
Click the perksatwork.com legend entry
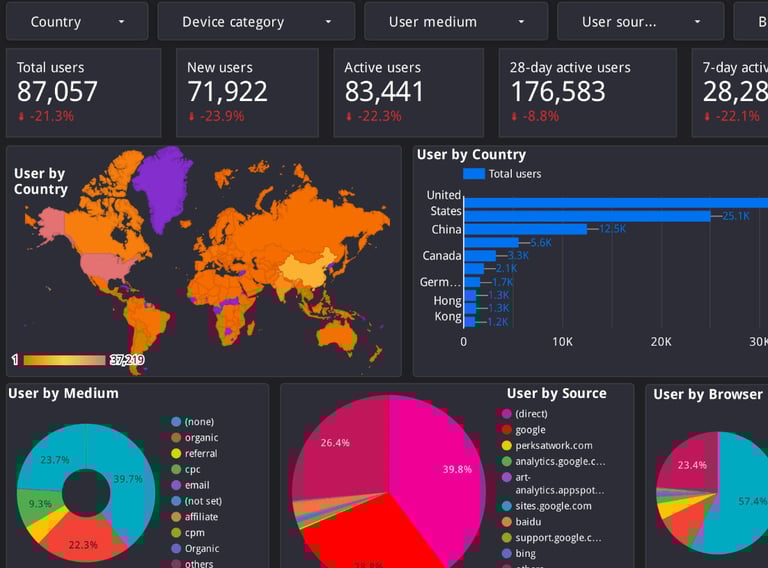click(547, 446)
